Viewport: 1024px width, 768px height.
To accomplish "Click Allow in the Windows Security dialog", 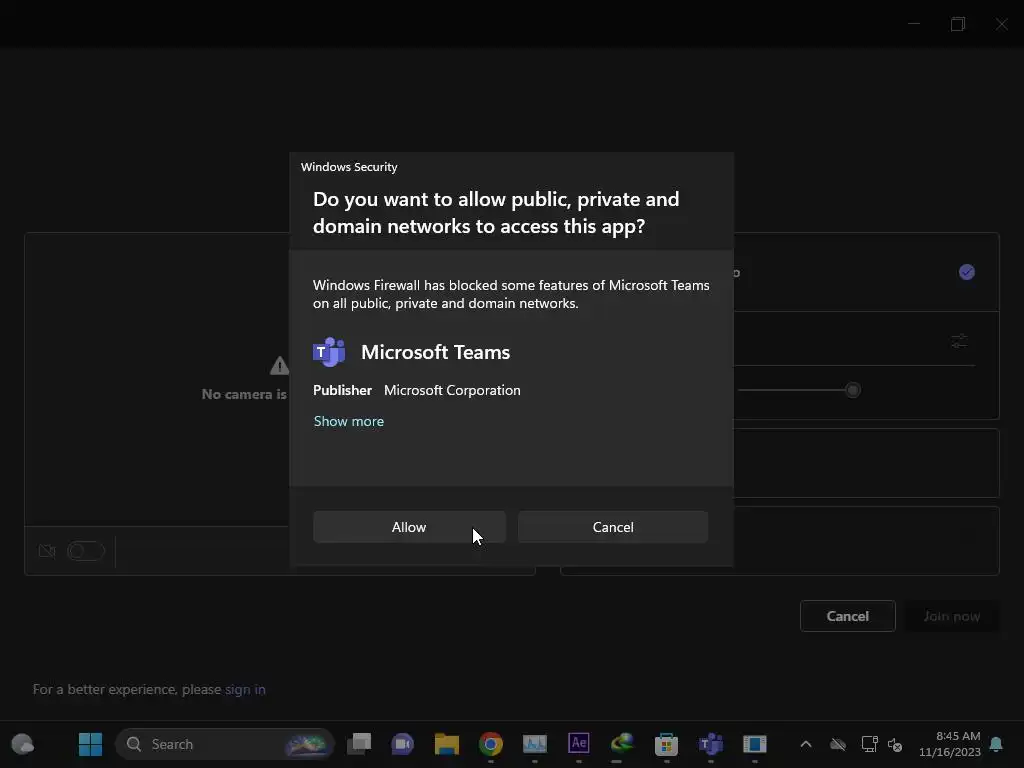I will [x=409, y=527].
